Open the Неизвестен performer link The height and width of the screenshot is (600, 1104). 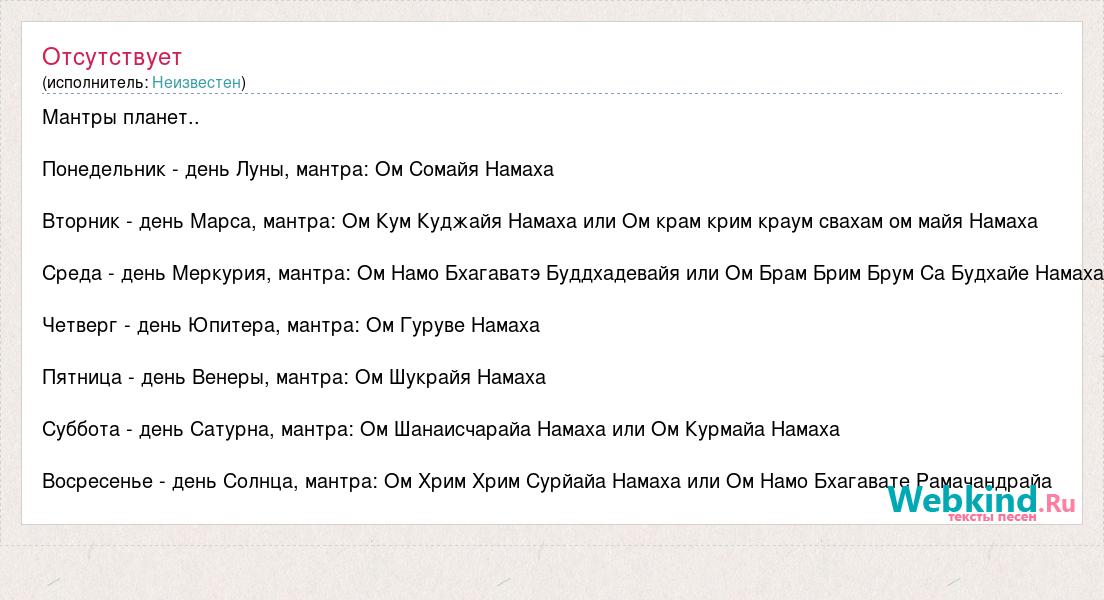pyautogui.click(x=197, y=82)
